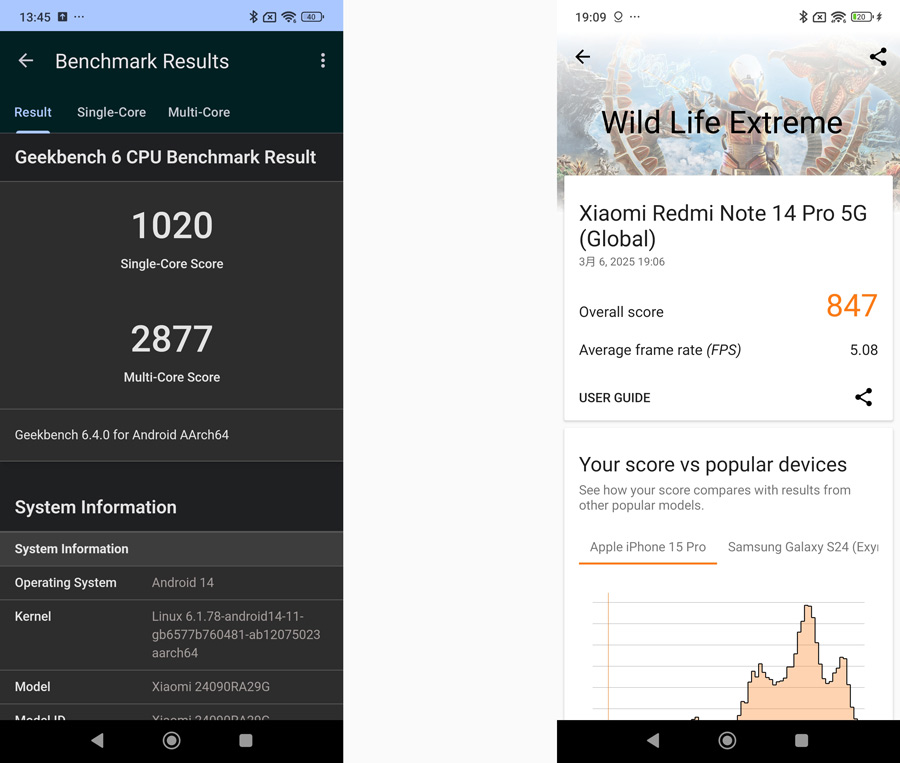This screenshot has height=763, width=900.
Task: Tap the Android 14 value
Action: tap(183, 583)
